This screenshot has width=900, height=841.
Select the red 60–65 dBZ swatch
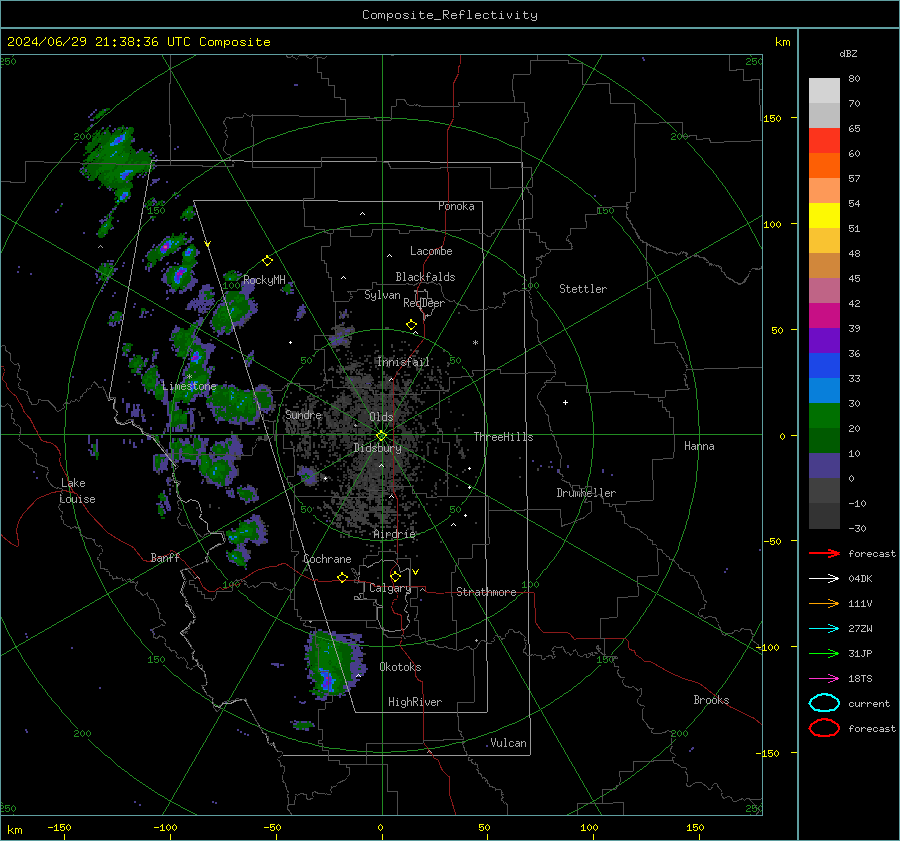tap(824, 141)
